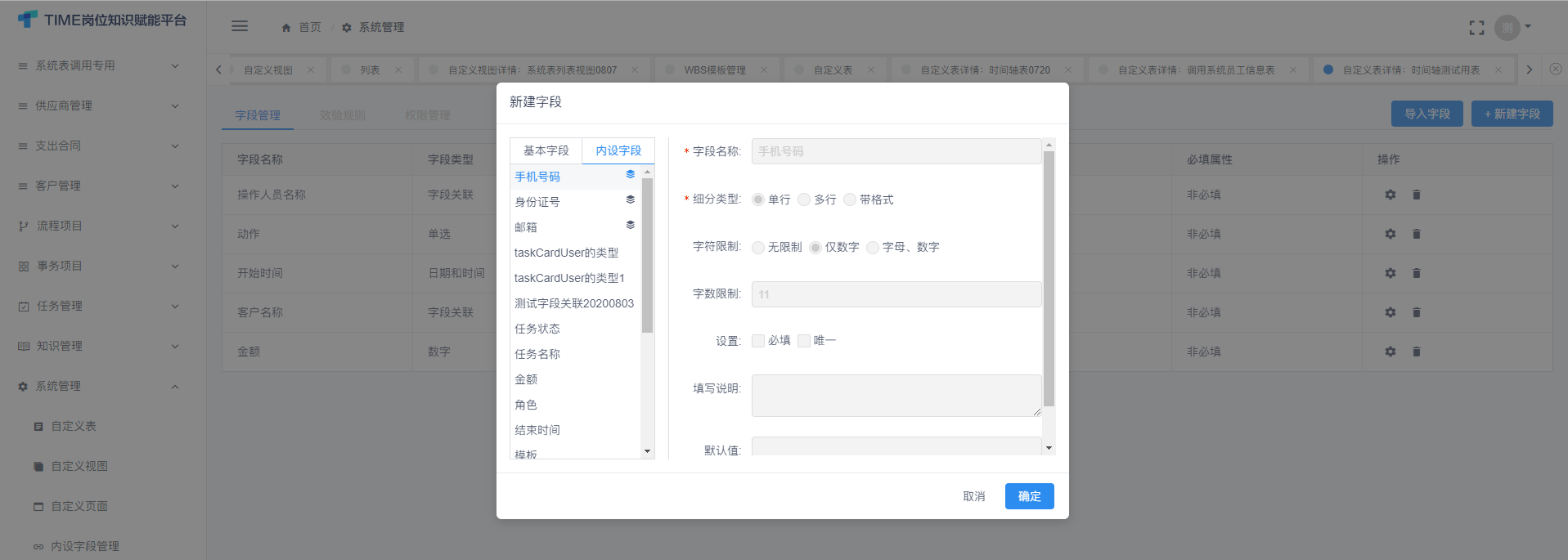This screenshot has width=1568, height=560.
Task: Switch to the 内设字段 tab
Action: pyautogui.click(x=618, y=150)
